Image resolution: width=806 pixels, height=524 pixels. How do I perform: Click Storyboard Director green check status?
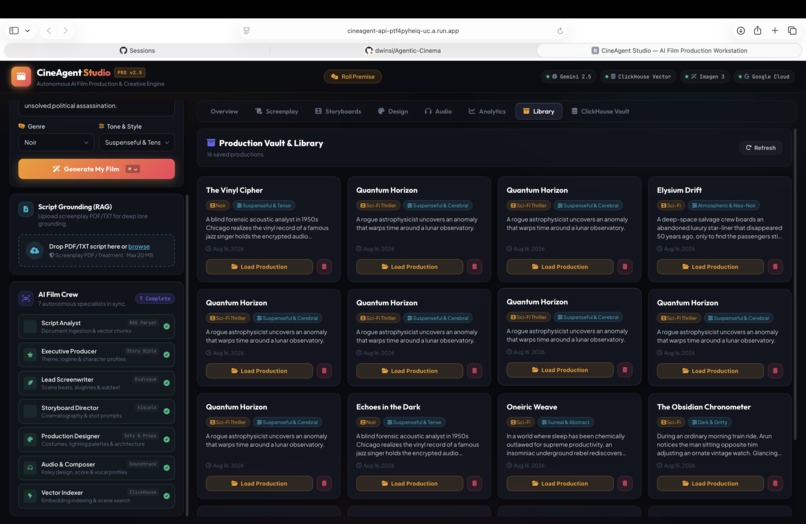(x=167, y=411)
